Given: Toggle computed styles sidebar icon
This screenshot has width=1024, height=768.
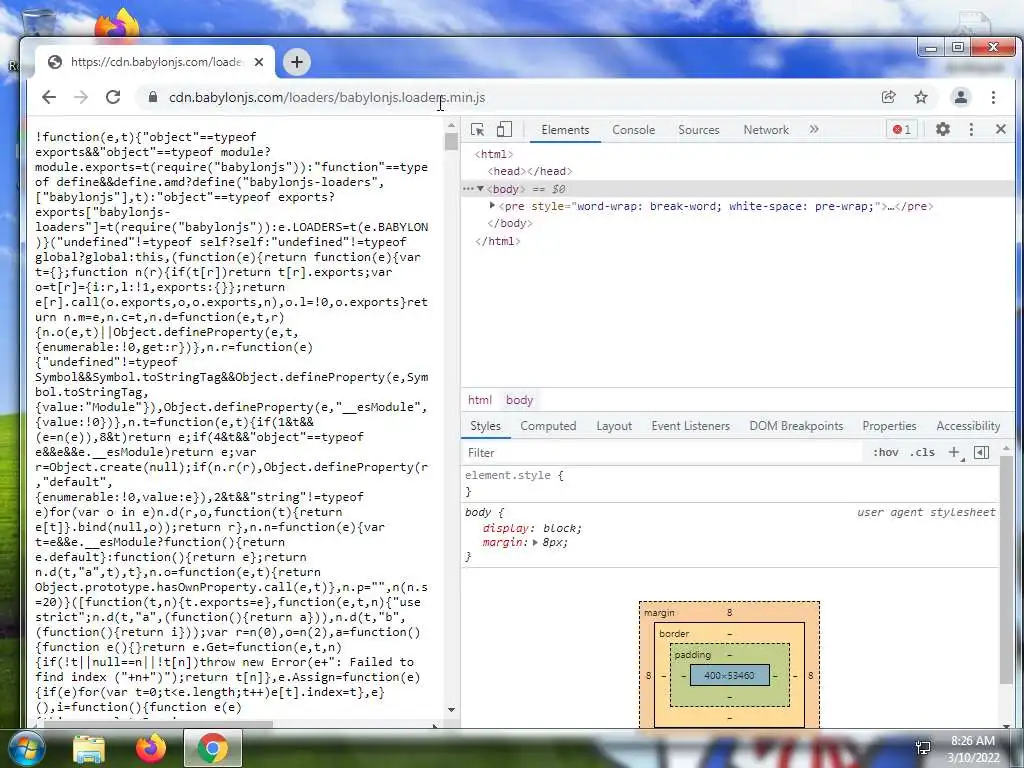Looking at the screenshot, I should (981, 452).
